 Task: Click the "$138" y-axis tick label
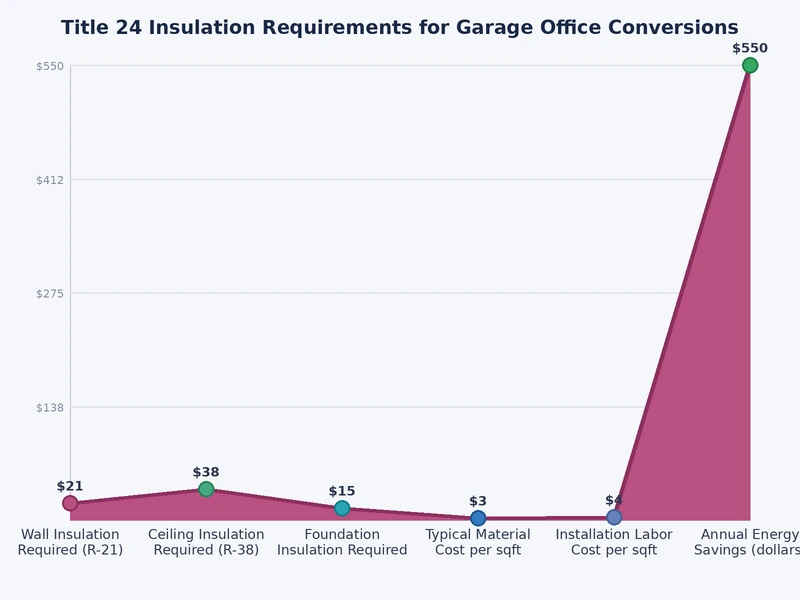click(x=50, y=408)
